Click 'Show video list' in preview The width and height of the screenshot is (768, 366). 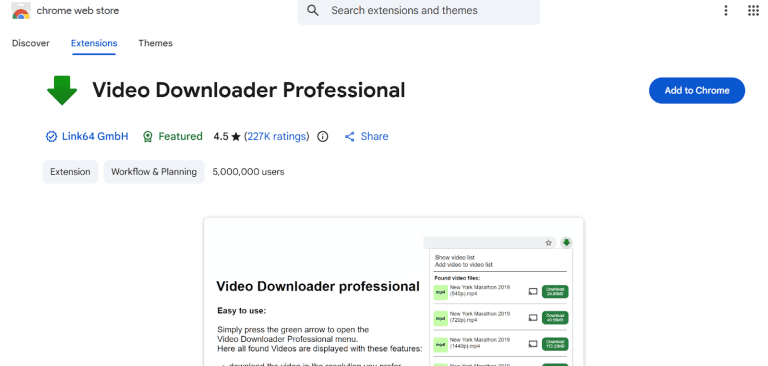pos(455,257)
